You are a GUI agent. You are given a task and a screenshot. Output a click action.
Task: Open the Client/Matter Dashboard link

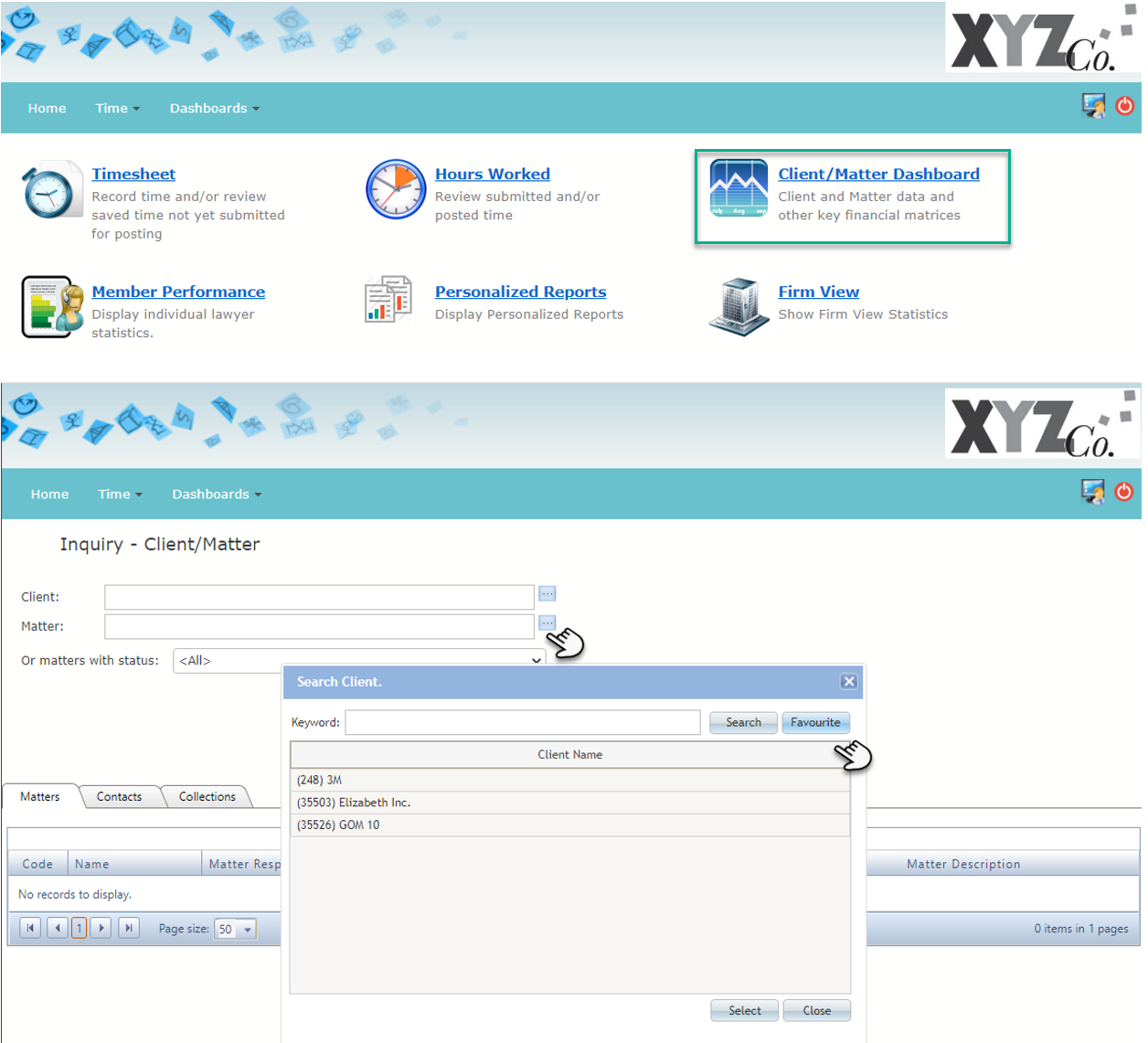878,174
